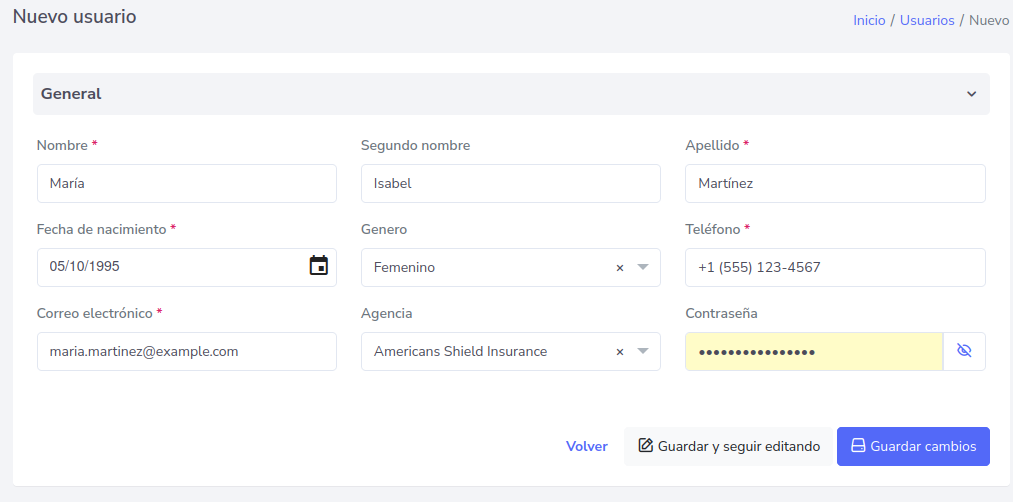Focus the Nombre input field
This screenshot has height=502, width=1013.
186,184
